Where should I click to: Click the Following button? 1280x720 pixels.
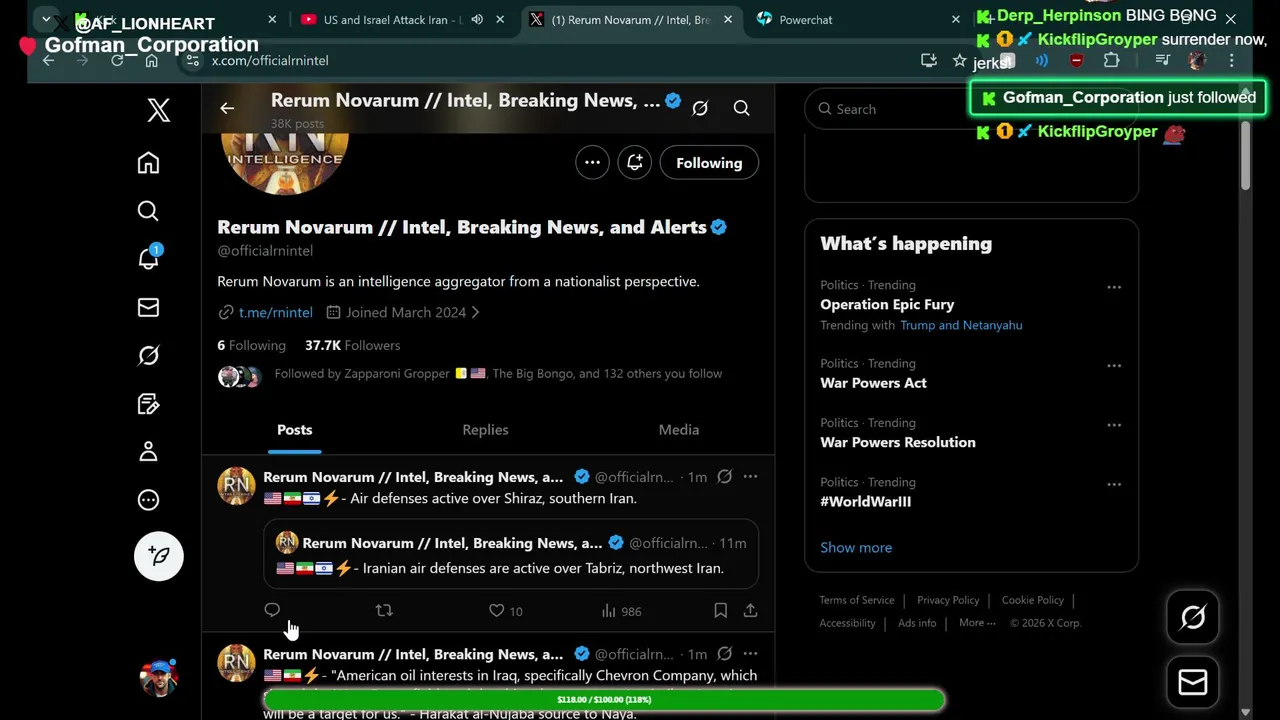[x=709, y=163]
